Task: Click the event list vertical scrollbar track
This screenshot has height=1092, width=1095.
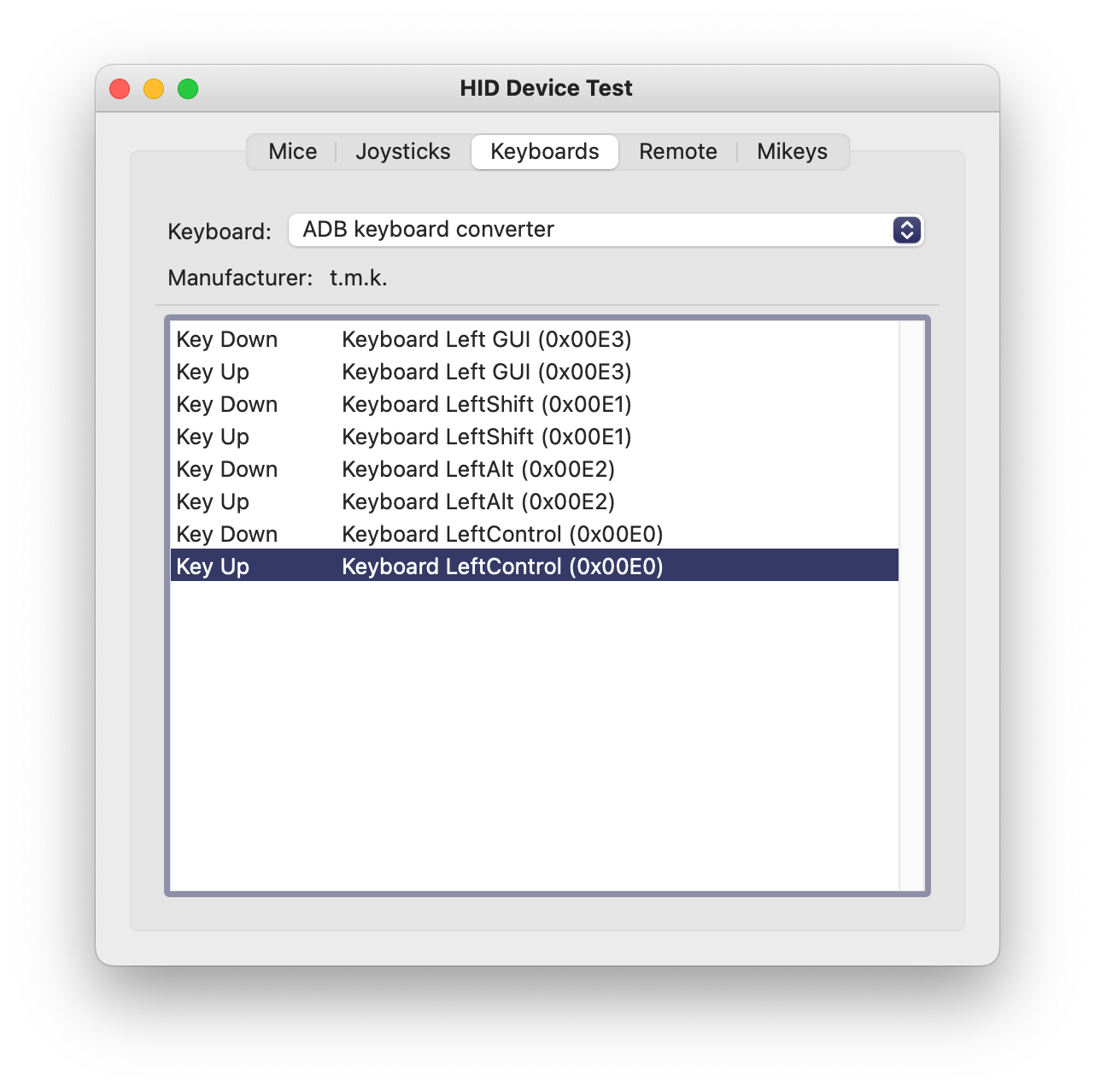Action: (x=912, y=606)
